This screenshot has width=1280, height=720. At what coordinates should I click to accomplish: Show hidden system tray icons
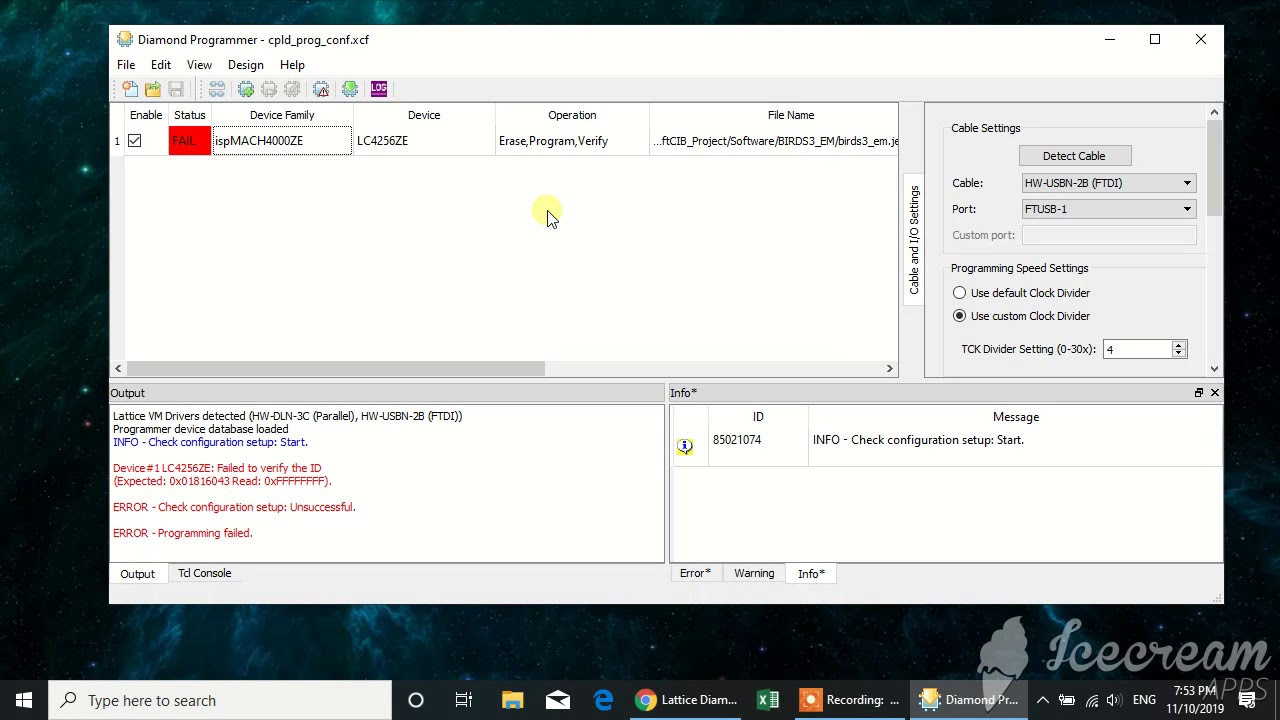(1042, 700)
